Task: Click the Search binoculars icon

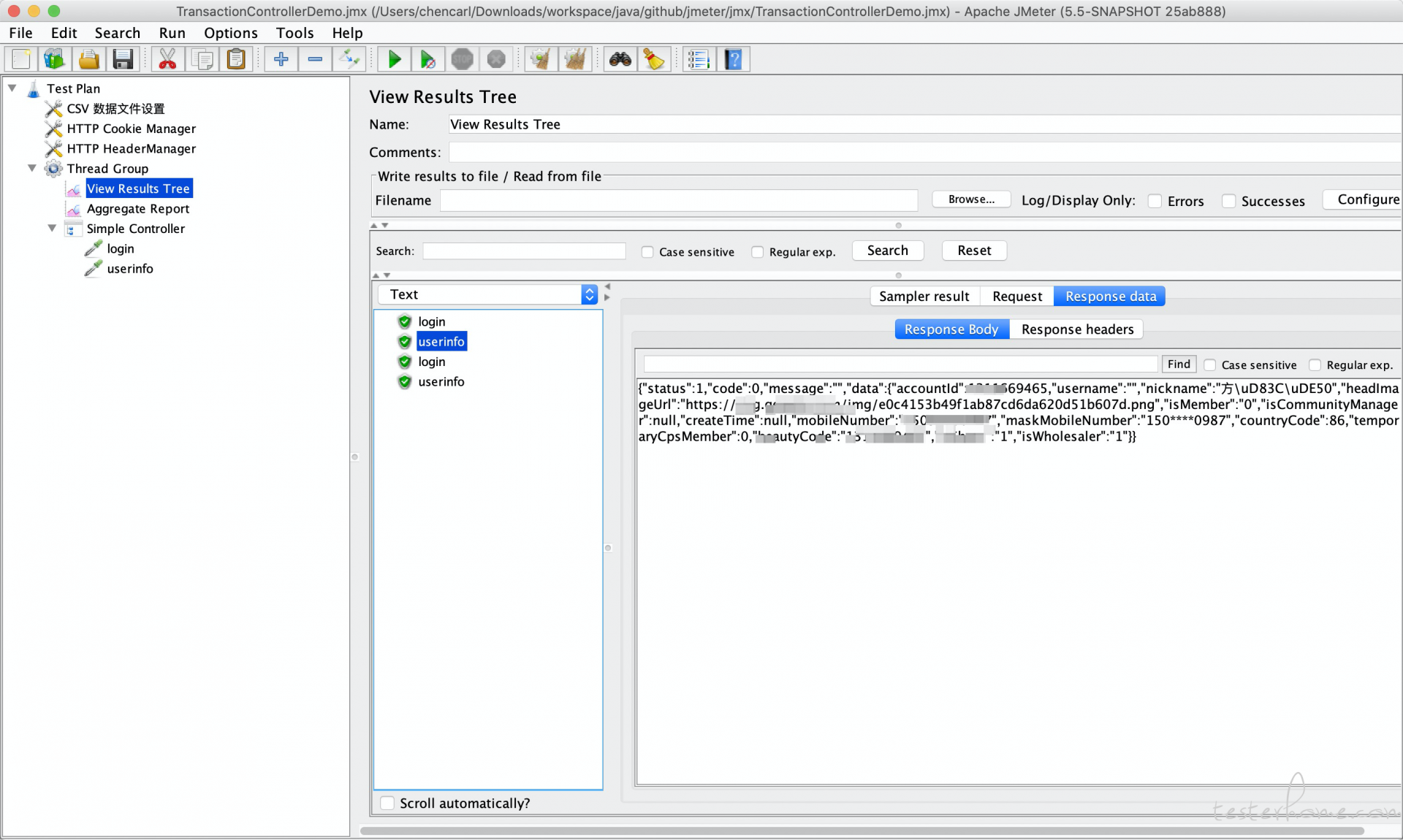Action: point(620,59)
